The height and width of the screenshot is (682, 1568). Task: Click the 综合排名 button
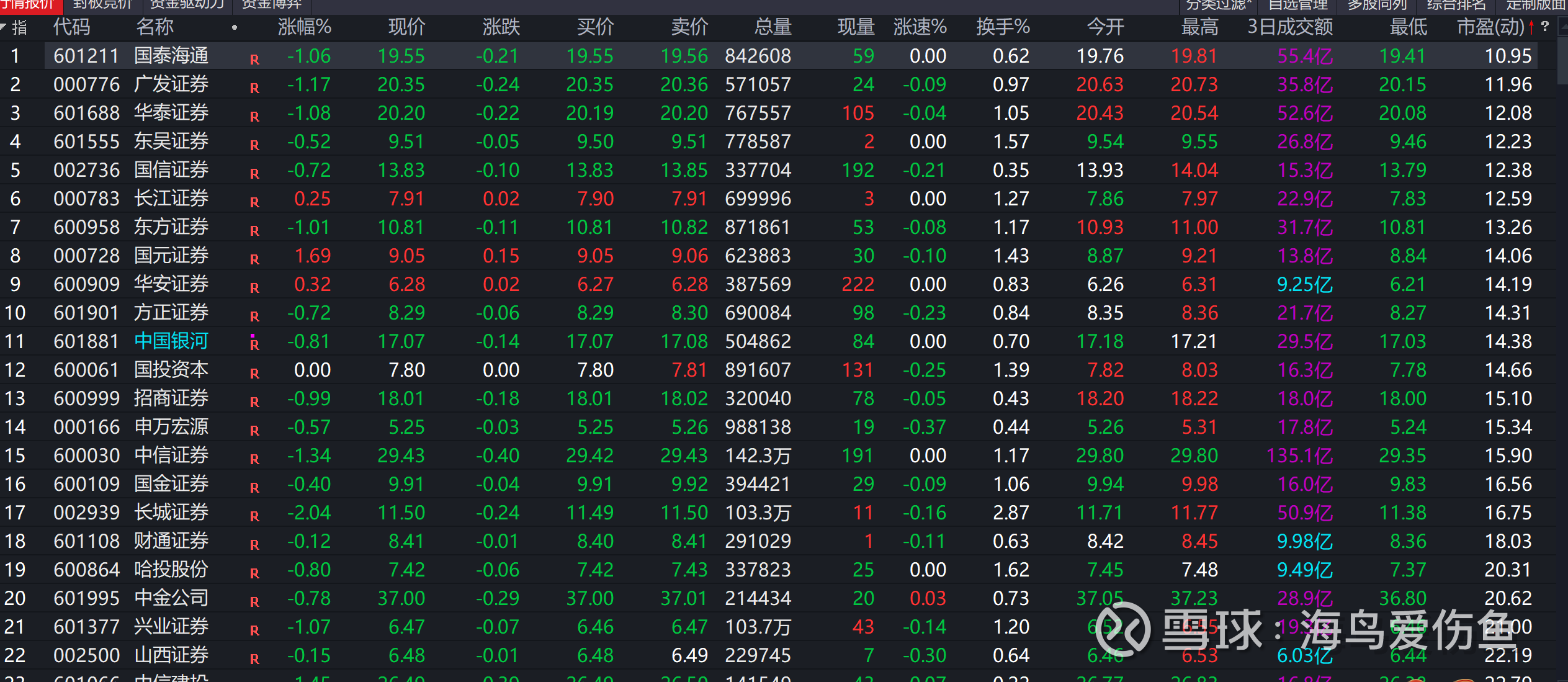tap(1456, 5)
